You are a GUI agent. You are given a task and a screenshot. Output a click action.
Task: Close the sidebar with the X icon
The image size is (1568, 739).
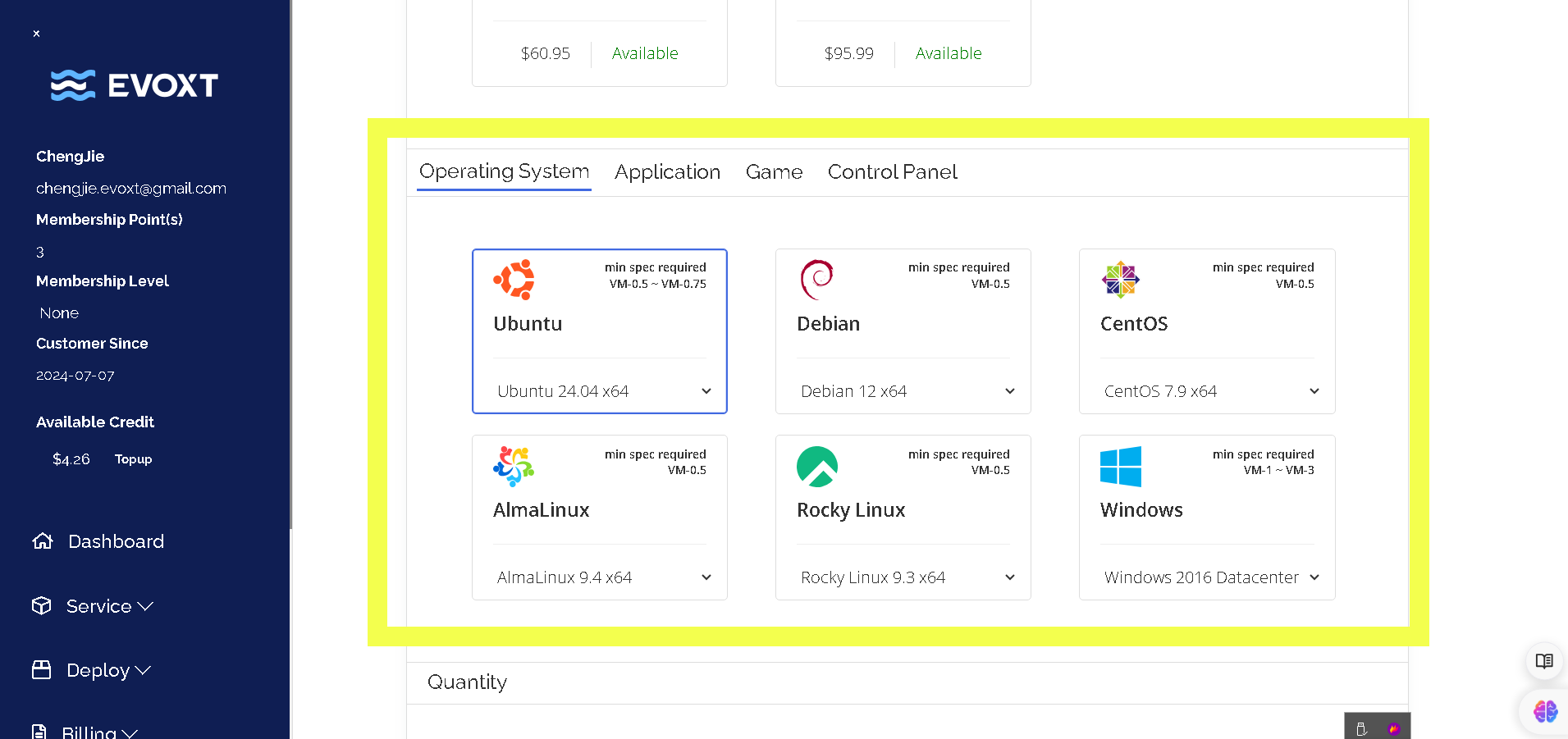36,34
